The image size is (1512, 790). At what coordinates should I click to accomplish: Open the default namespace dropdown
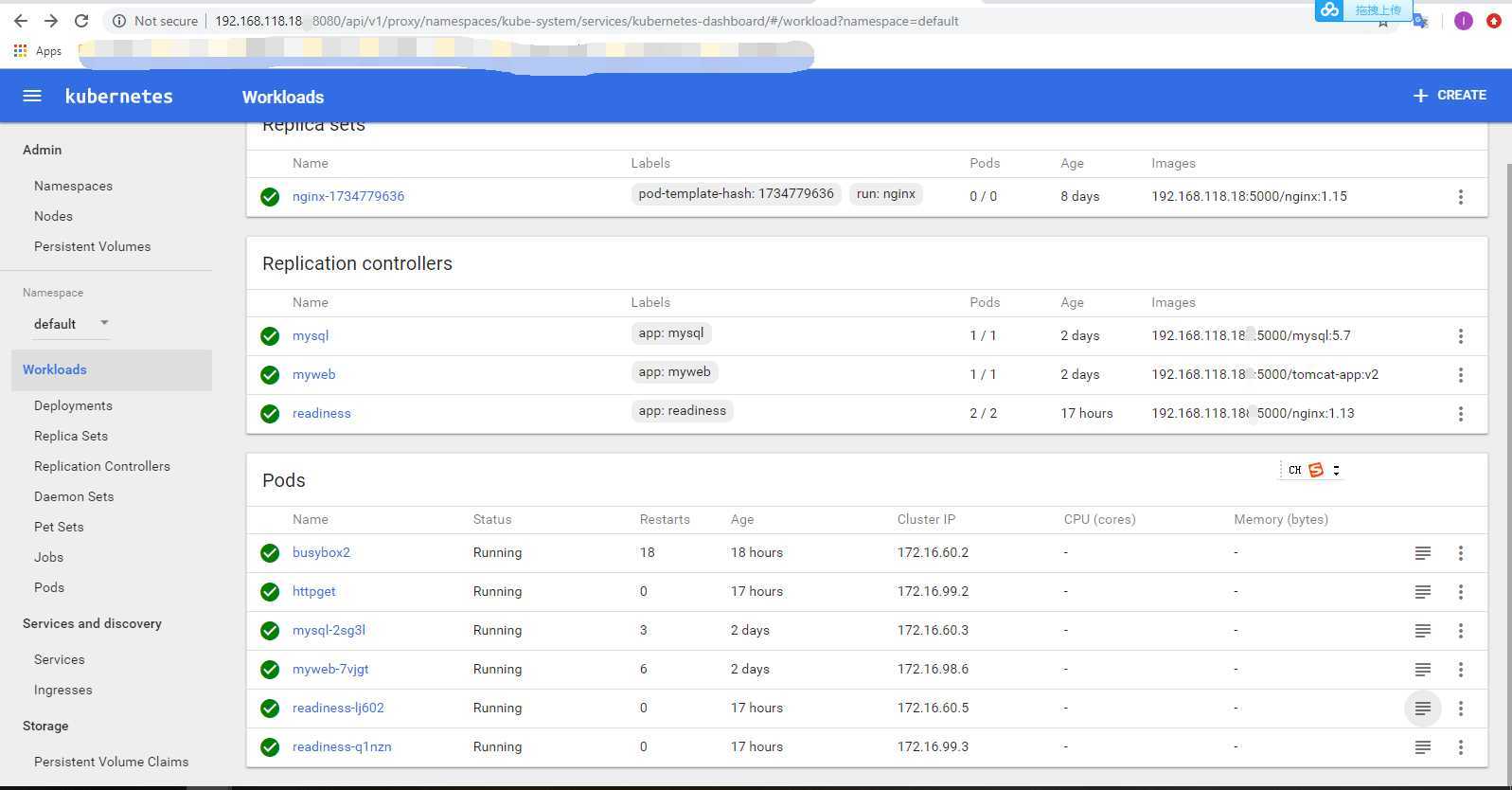click(72, 324)
